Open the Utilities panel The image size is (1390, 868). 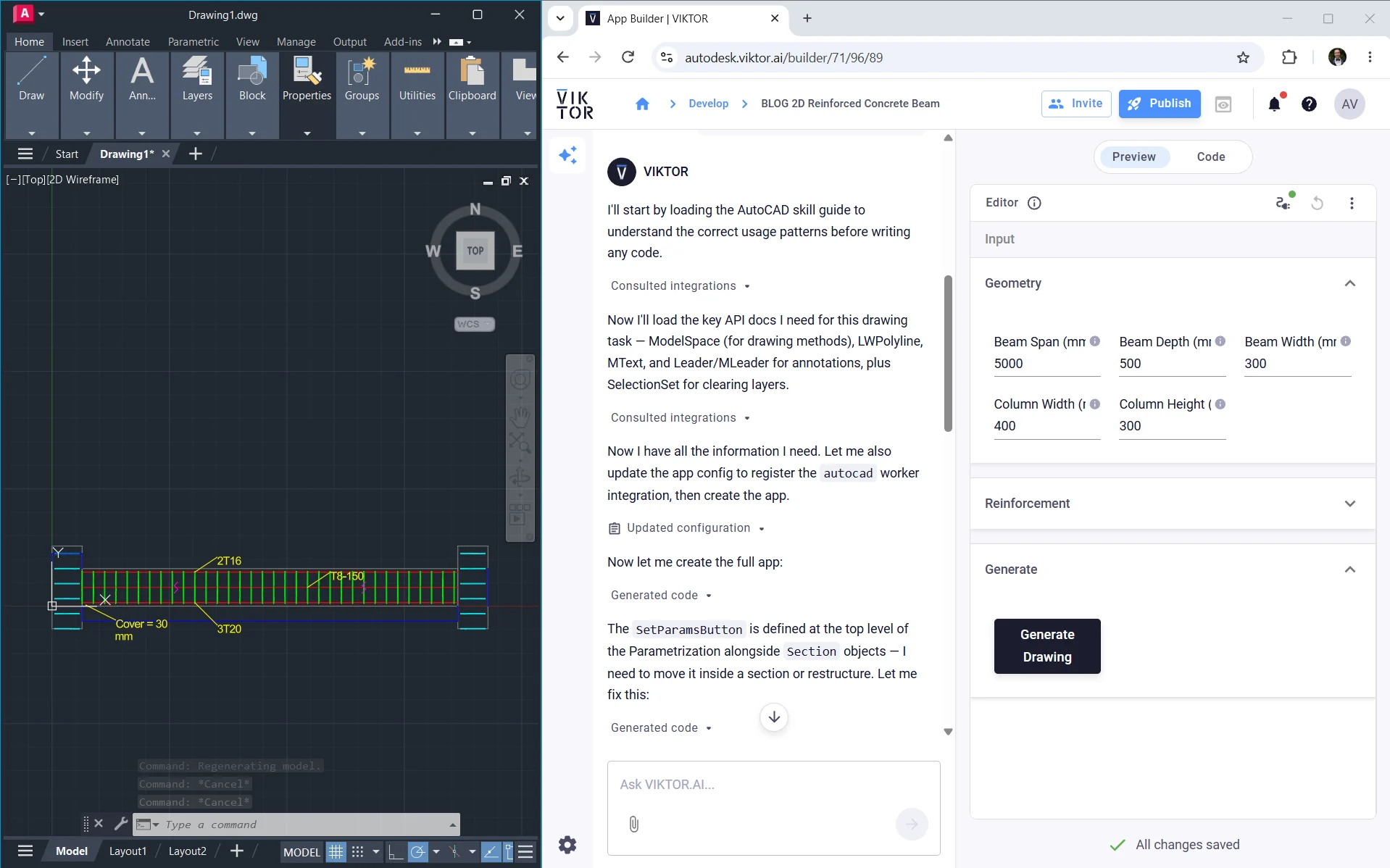(x=417, y=94)
